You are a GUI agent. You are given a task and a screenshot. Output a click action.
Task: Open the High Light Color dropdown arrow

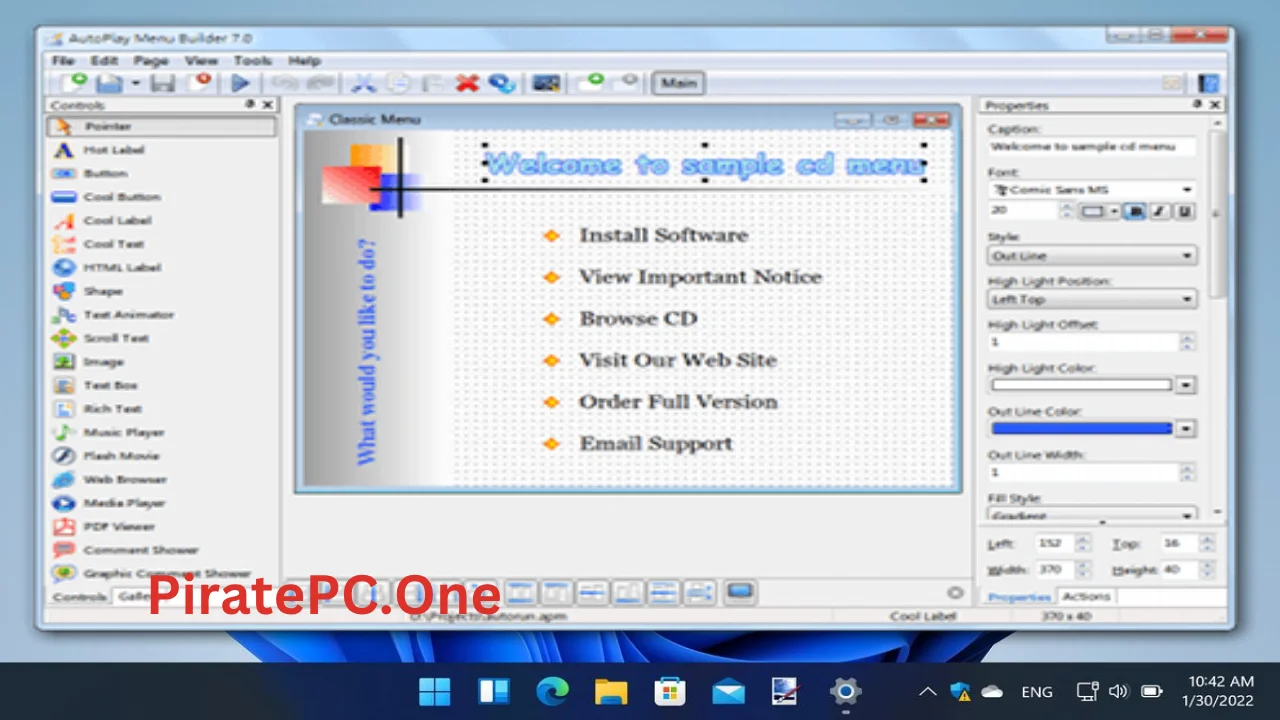(x=1186, y=385)
